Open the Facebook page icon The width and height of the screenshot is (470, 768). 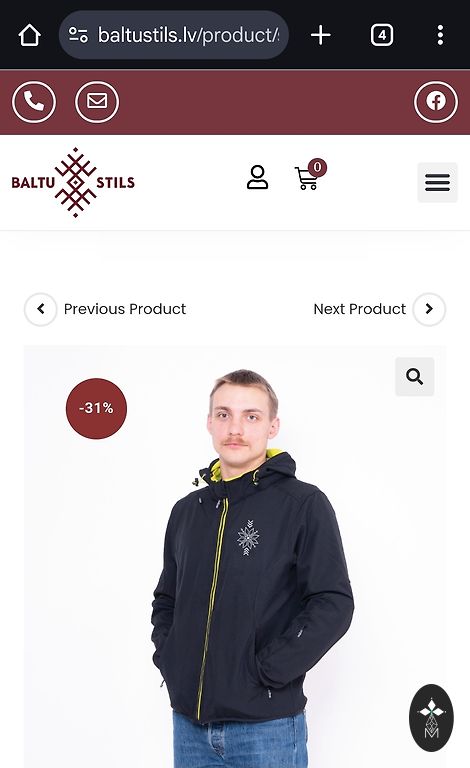436,102
